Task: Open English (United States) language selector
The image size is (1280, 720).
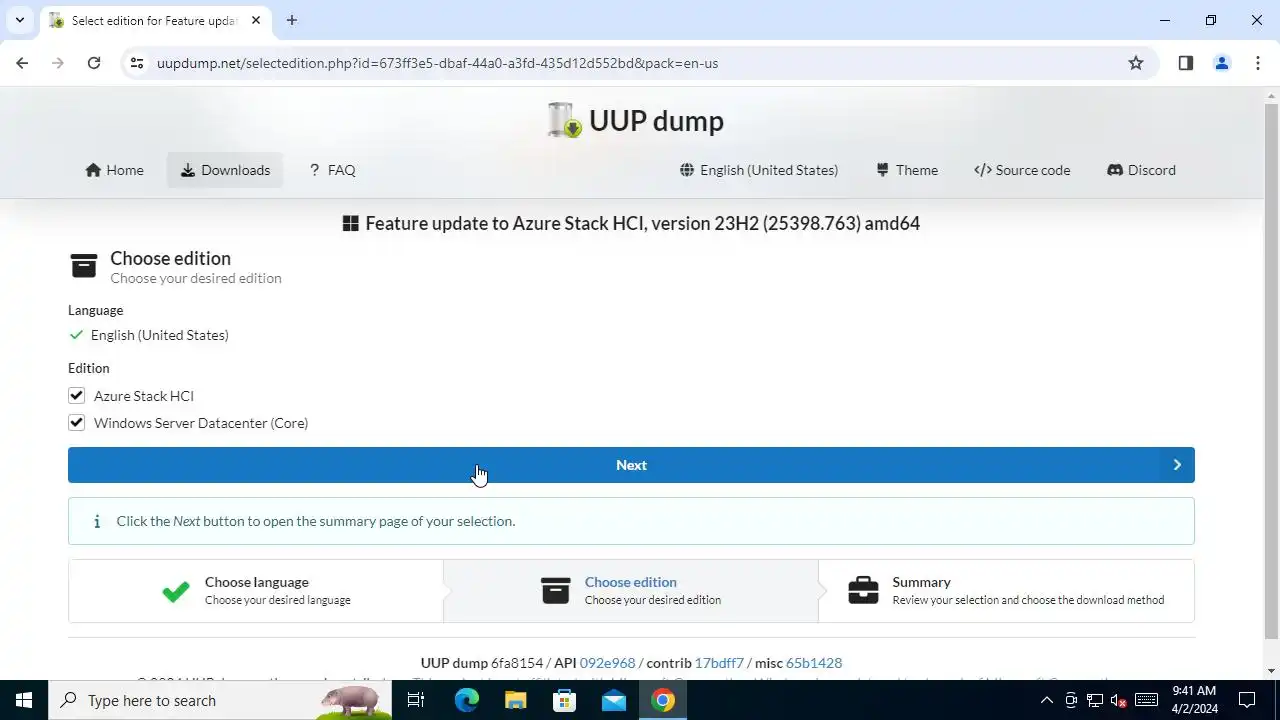Action: click(759, 170)
